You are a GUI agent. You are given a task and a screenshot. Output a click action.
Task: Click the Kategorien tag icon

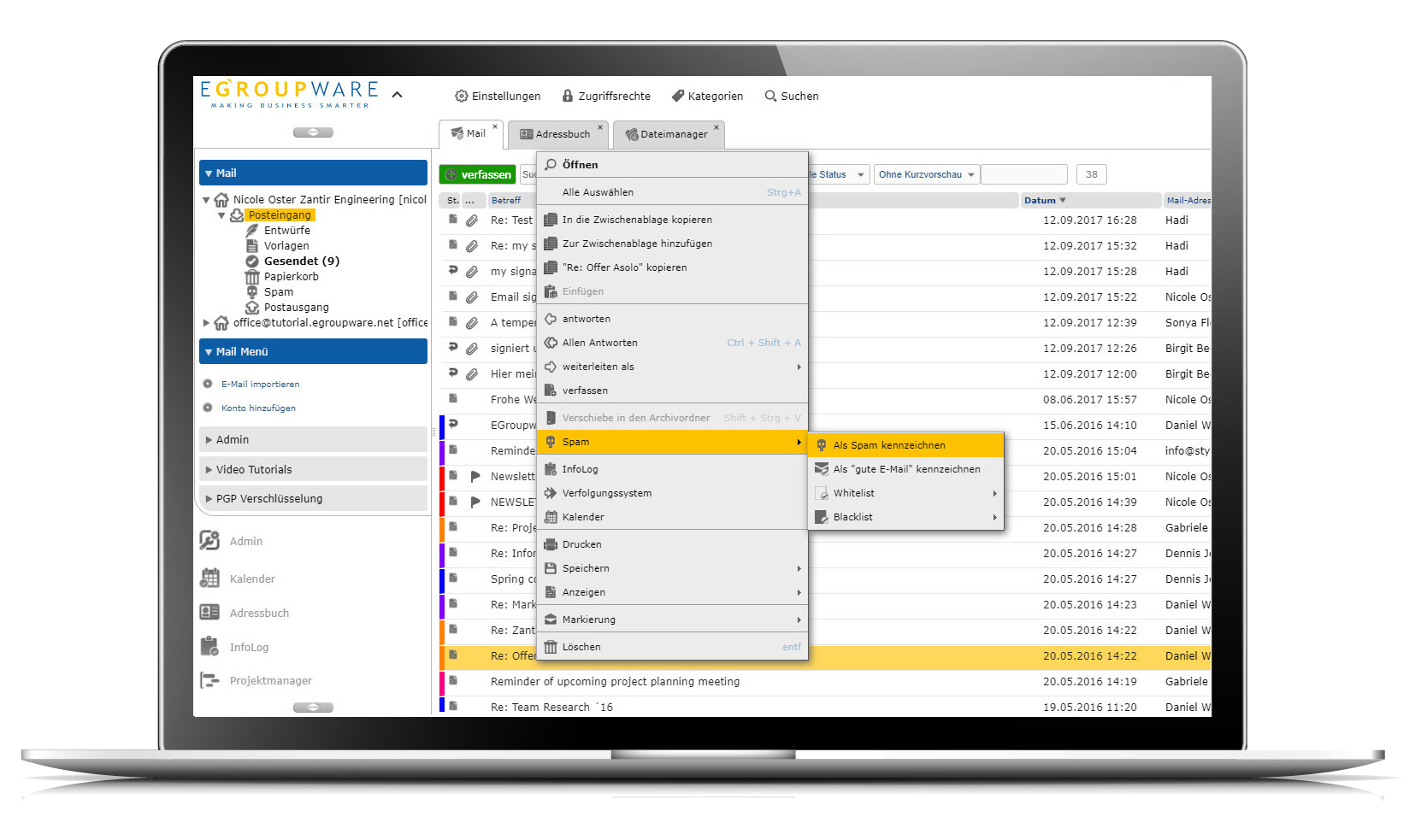point(680,96)
